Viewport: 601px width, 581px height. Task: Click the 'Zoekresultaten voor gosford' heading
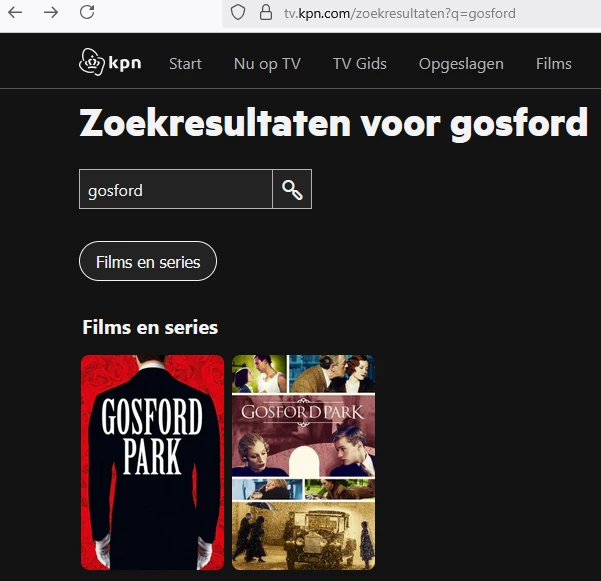pos(333,123)
